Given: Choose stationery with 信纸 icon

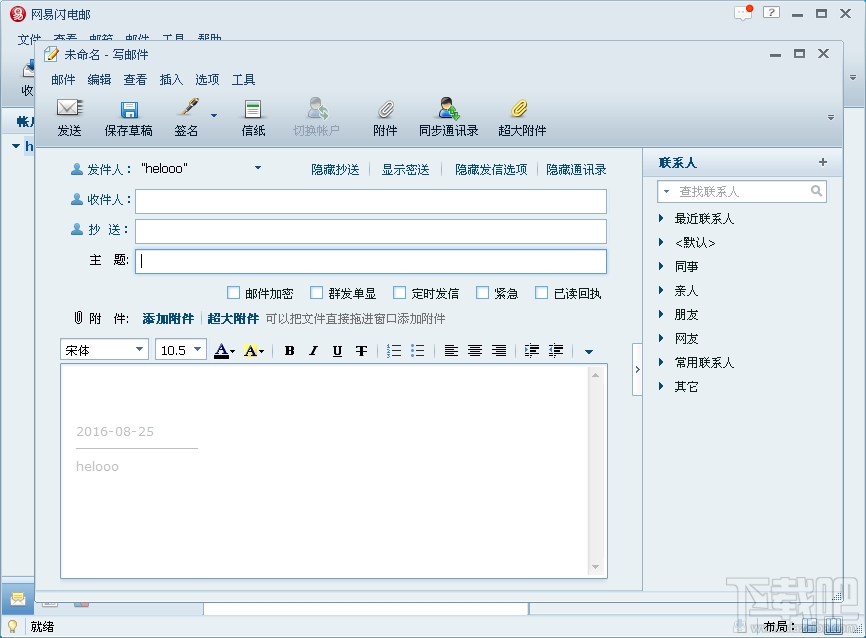Looking at the screenshot, I should click(253, 109).
